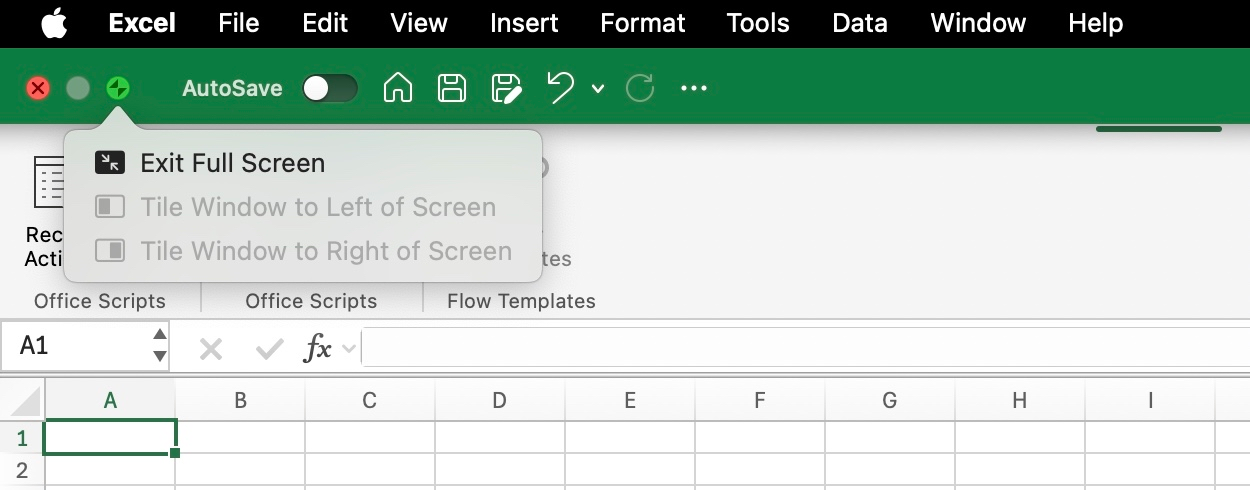
Task: Select column A header
Action: click(x=111, y=401)
